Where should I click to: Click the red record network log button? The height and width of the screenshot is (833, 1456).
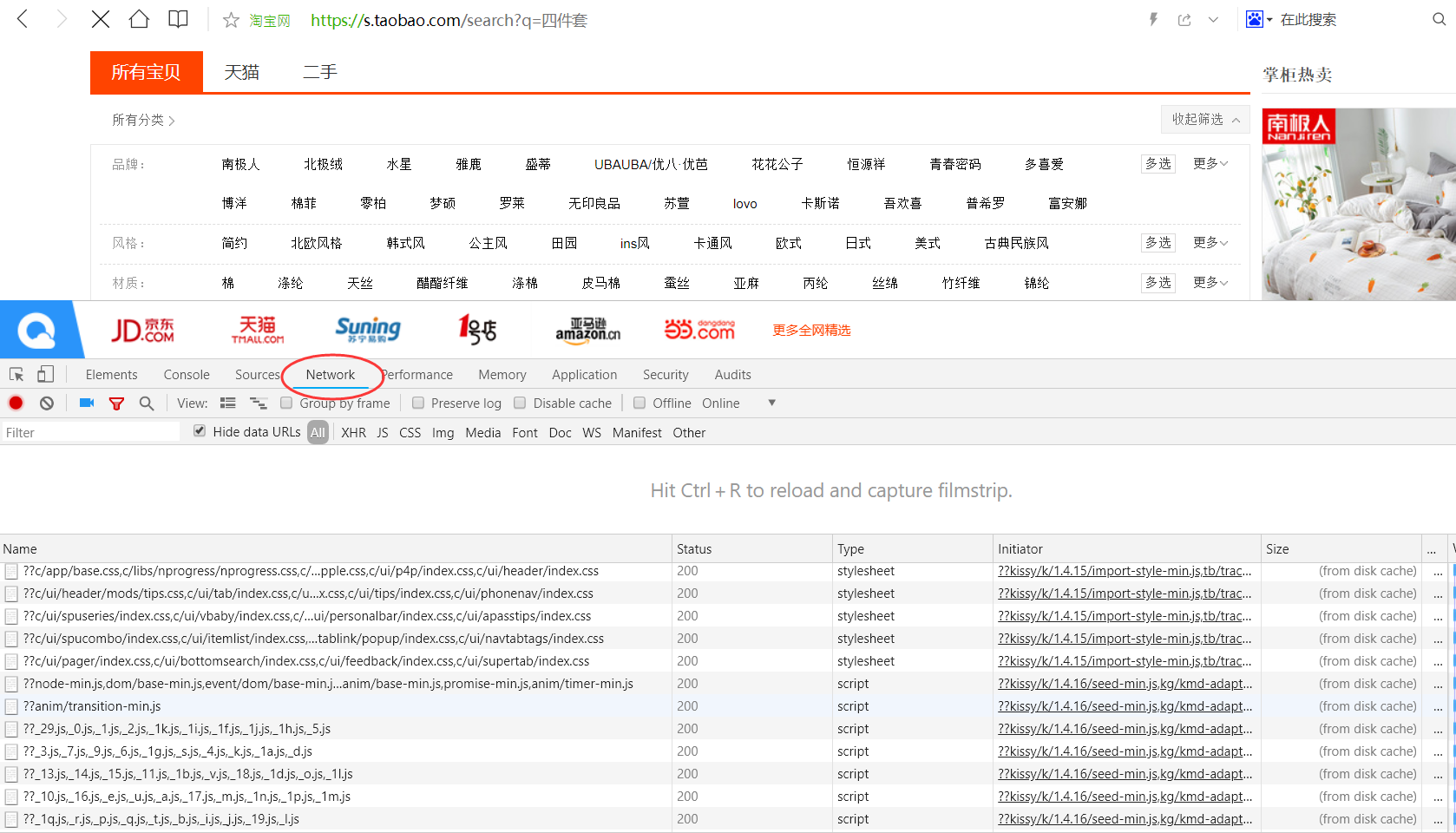16,403
